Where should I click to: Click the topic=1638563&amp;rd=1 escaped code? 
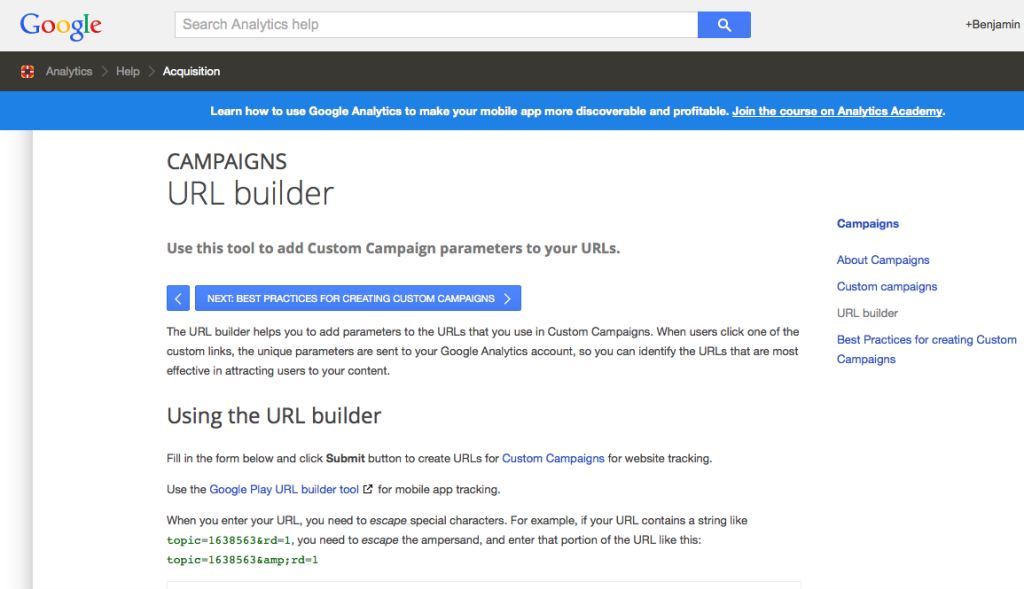point(242,560)
